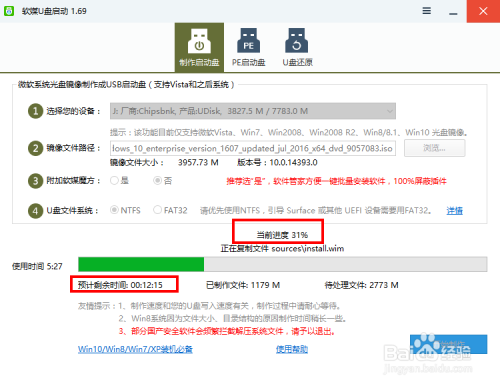The width and height of the screenshot is (500, 386).
Task: Click red tip 3 about 国产安全软件
Action: point(227,331)
